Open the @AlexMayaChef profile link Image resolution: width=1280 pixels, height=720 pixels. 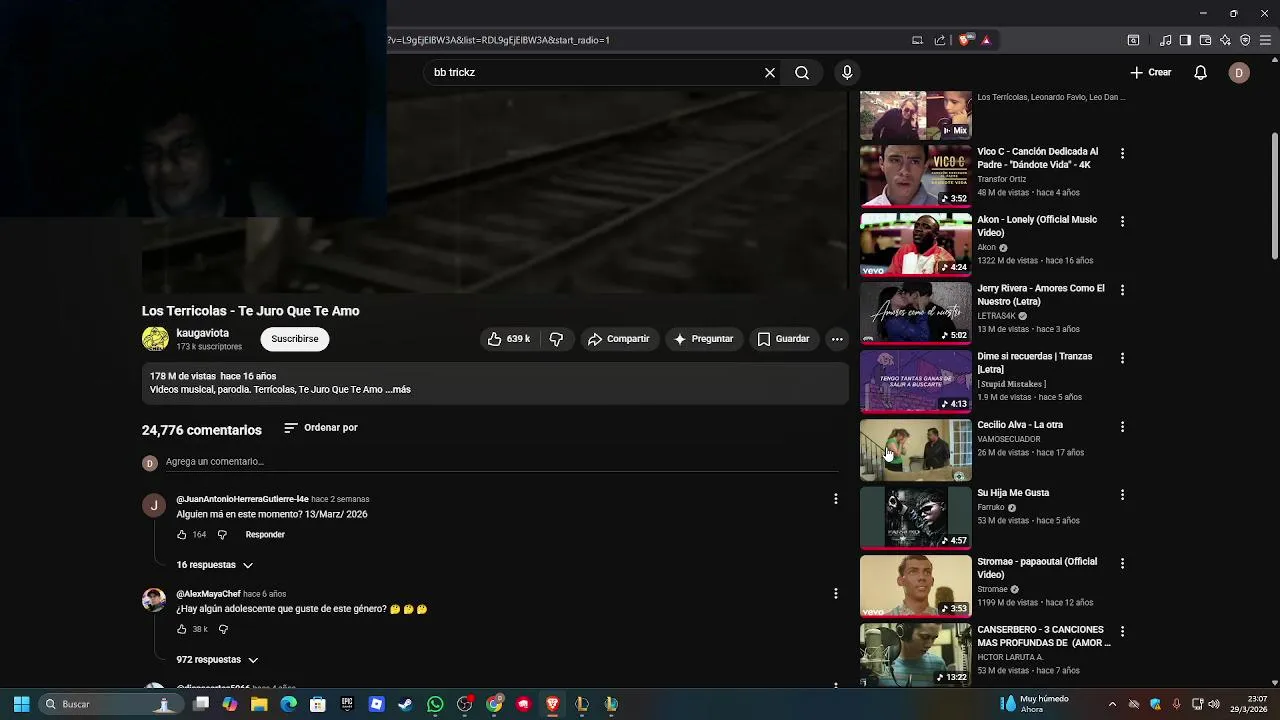click(x=209, y=594)
